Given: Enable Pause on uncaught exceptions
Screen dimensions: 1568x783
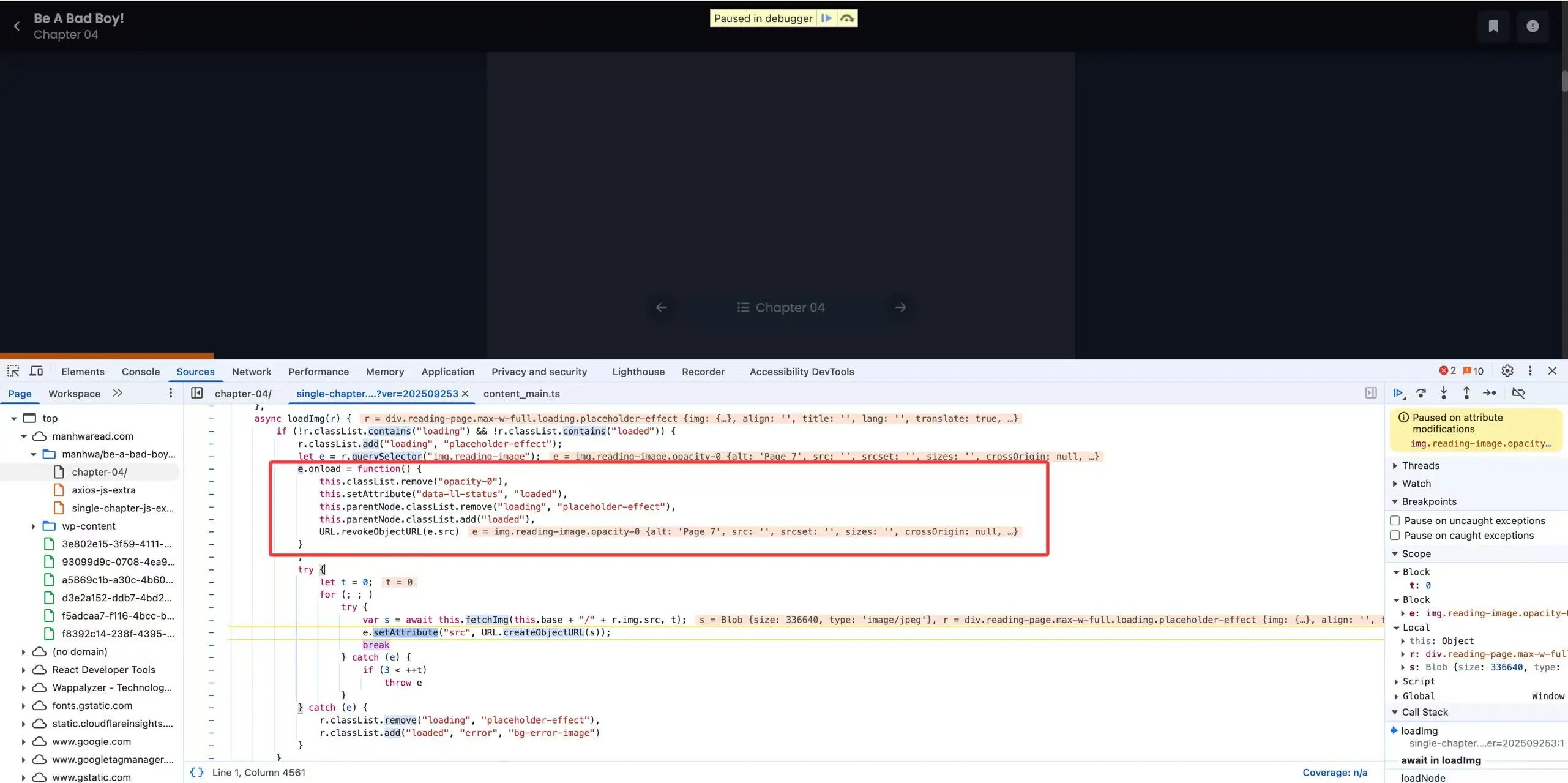Looking at the screenshot, I should (1395, 520).
